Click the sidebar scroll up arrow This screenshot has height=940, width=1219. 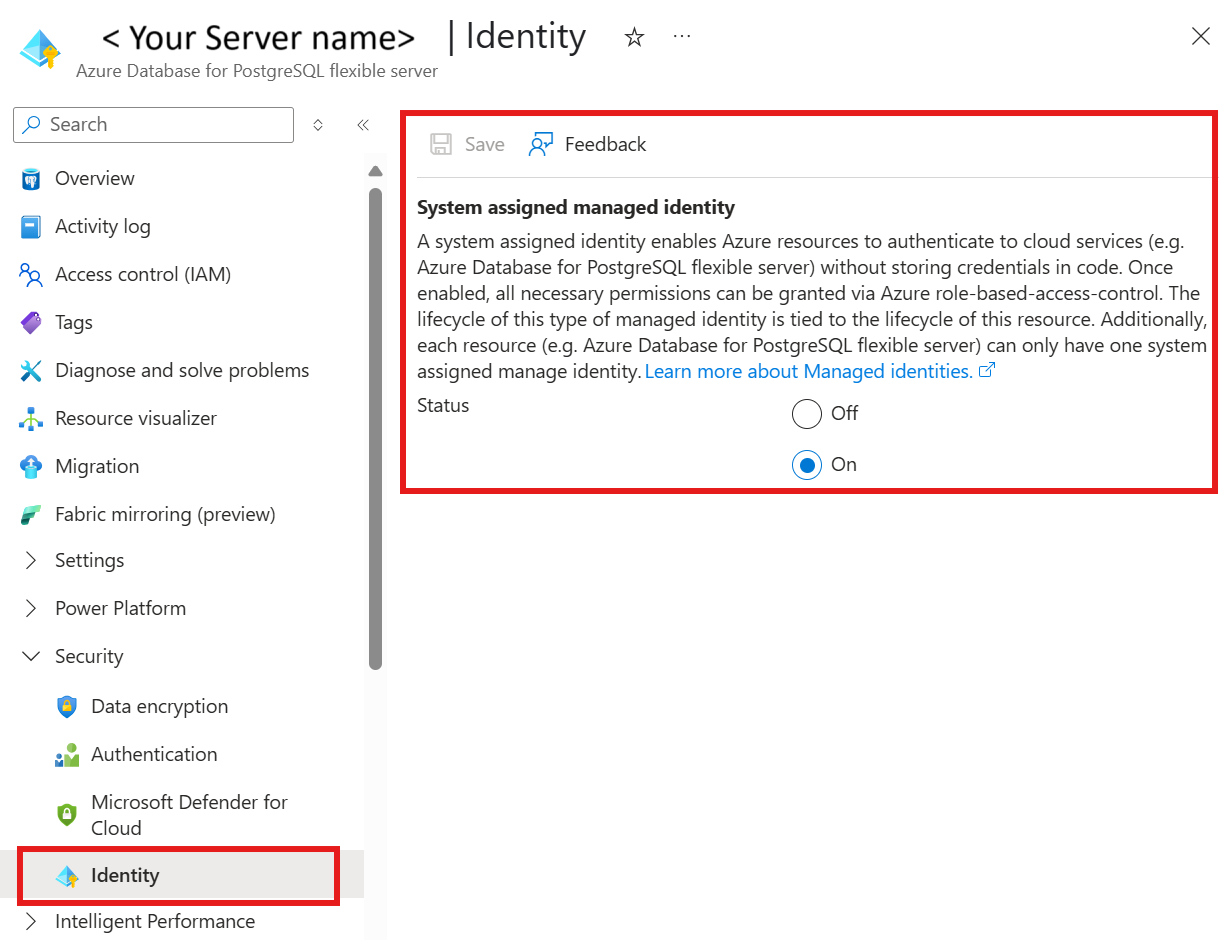click(375, 171)
